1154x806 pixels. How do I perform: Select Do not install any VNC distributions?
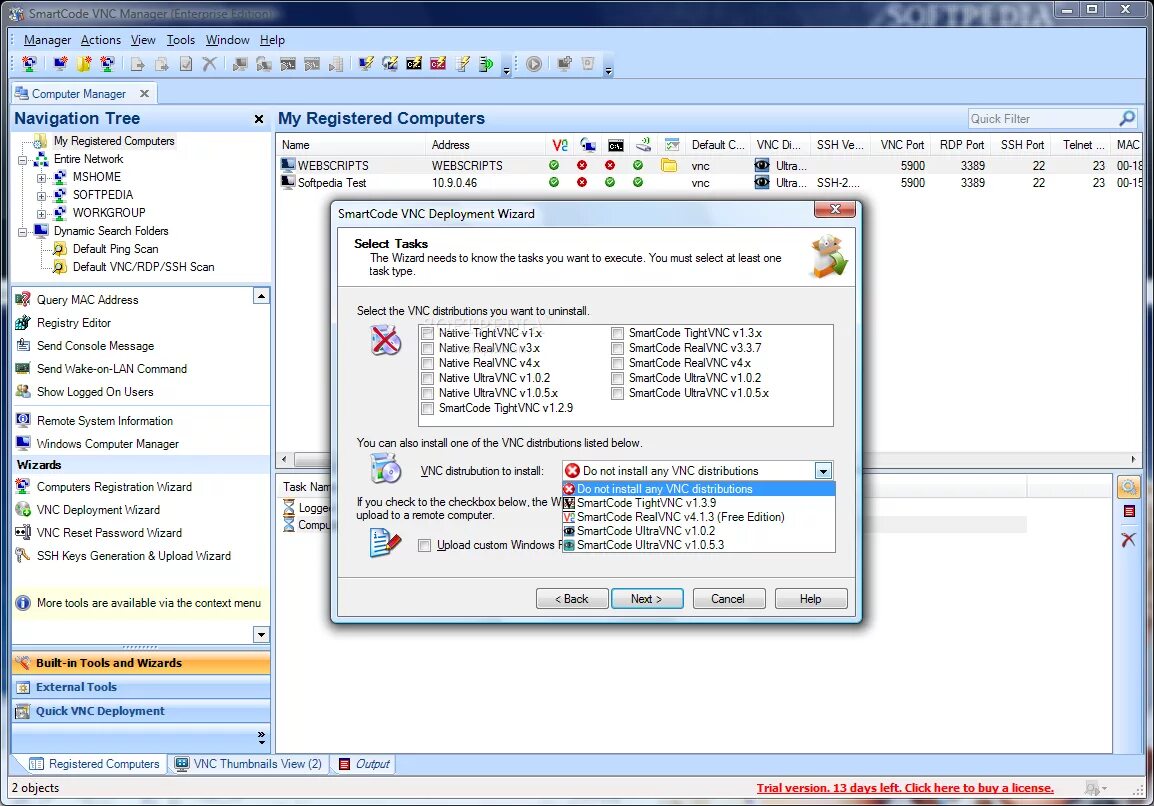click(698, 489)
